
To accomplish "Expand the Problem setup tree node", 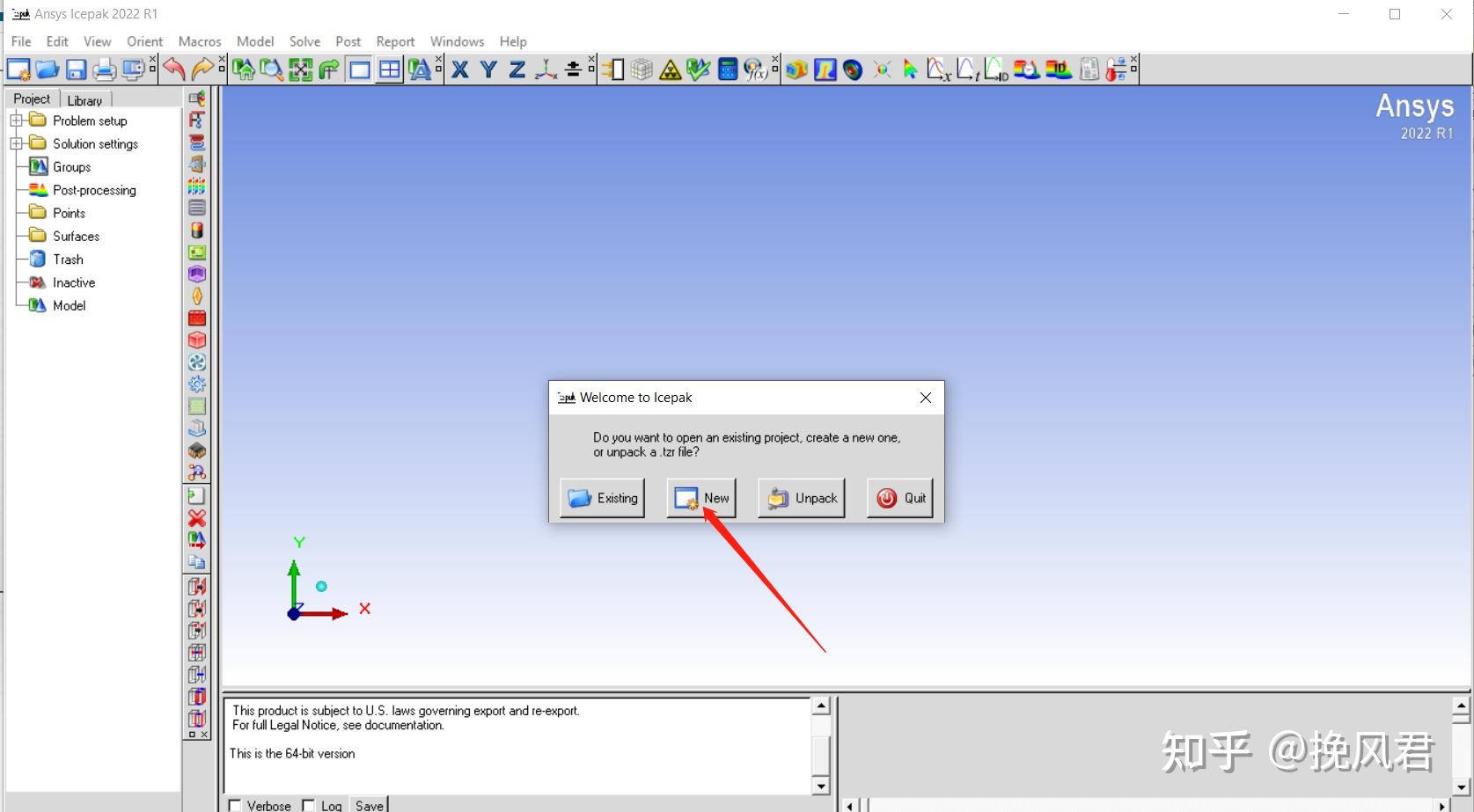I will click(16, 121).
